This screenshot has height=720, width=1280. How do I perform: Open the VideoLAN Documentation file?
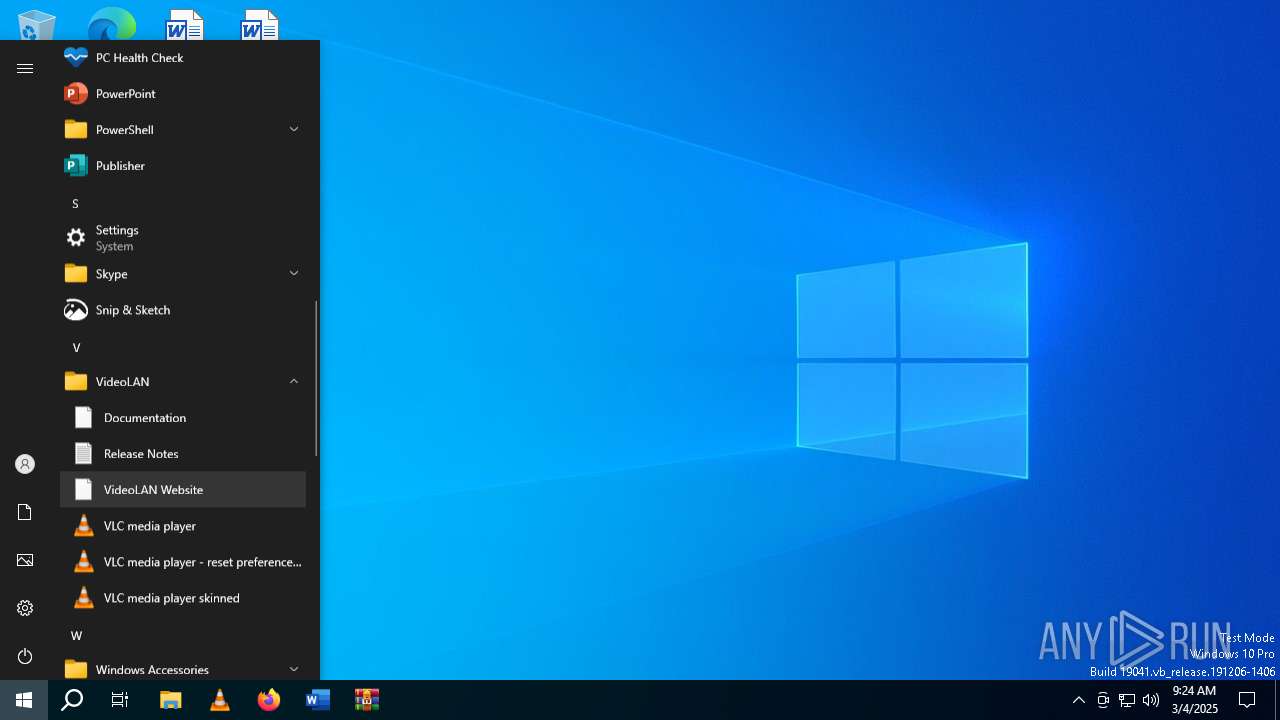[183, 418]
